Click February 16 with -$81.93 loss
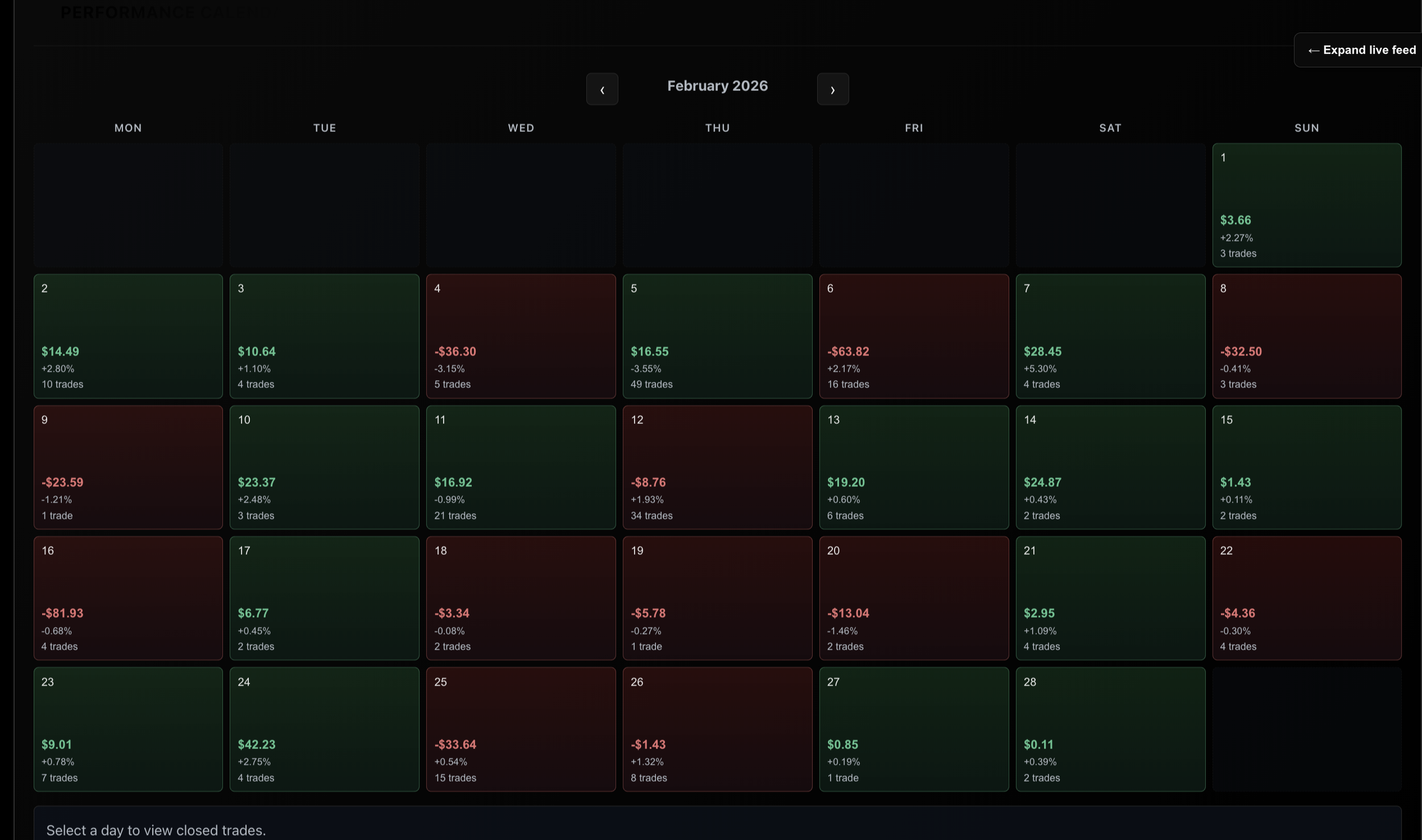Viewport: 1422px width, 840px height. click(x=128, y=598)
